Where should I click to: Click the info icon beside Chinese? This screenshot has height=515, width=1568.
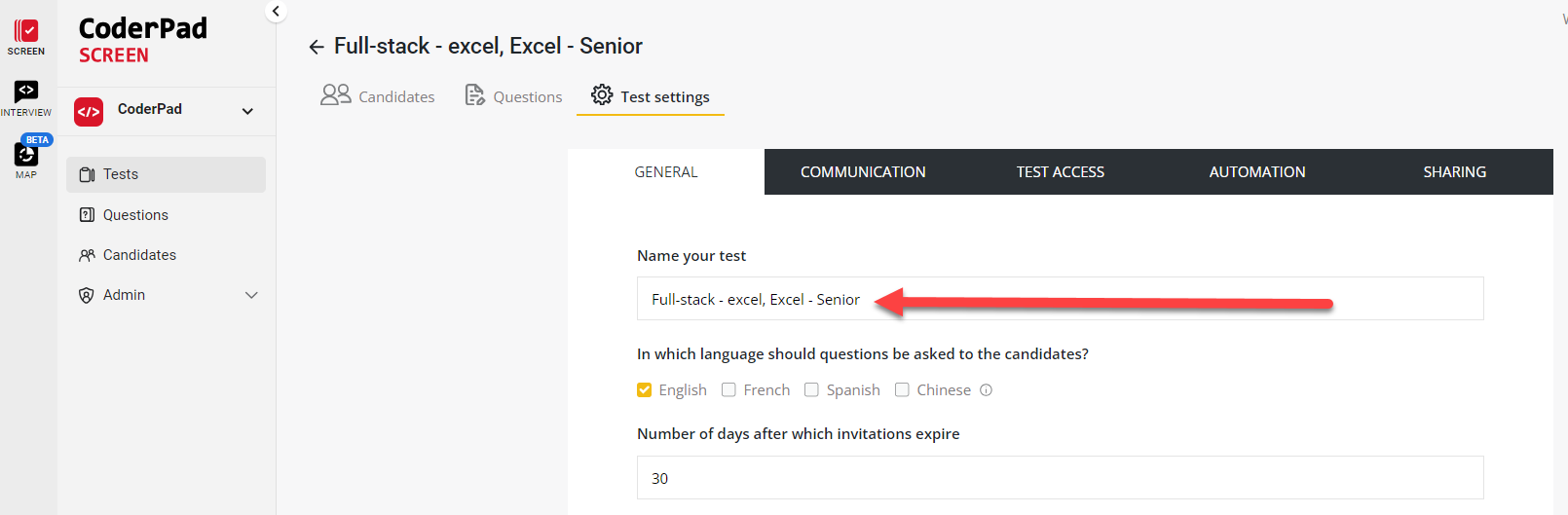pos(986,390)
